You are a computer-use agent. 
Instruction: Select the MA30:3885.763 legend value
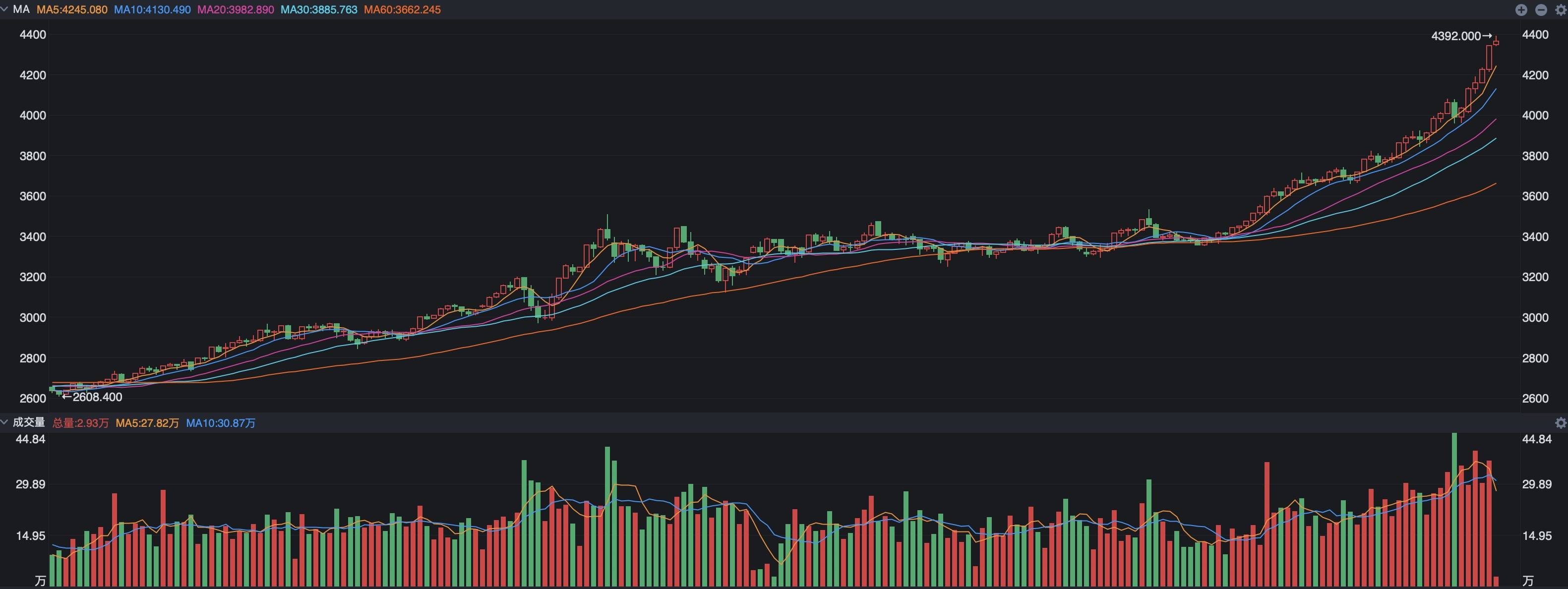[x=318, y=10]
